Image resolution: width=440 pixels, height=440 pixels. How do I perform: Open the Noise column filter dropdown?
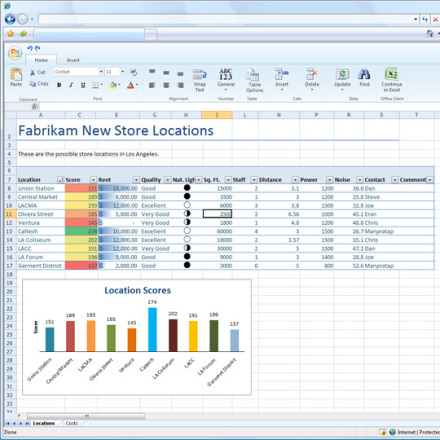pyautogui.click(x=359, y=180)
